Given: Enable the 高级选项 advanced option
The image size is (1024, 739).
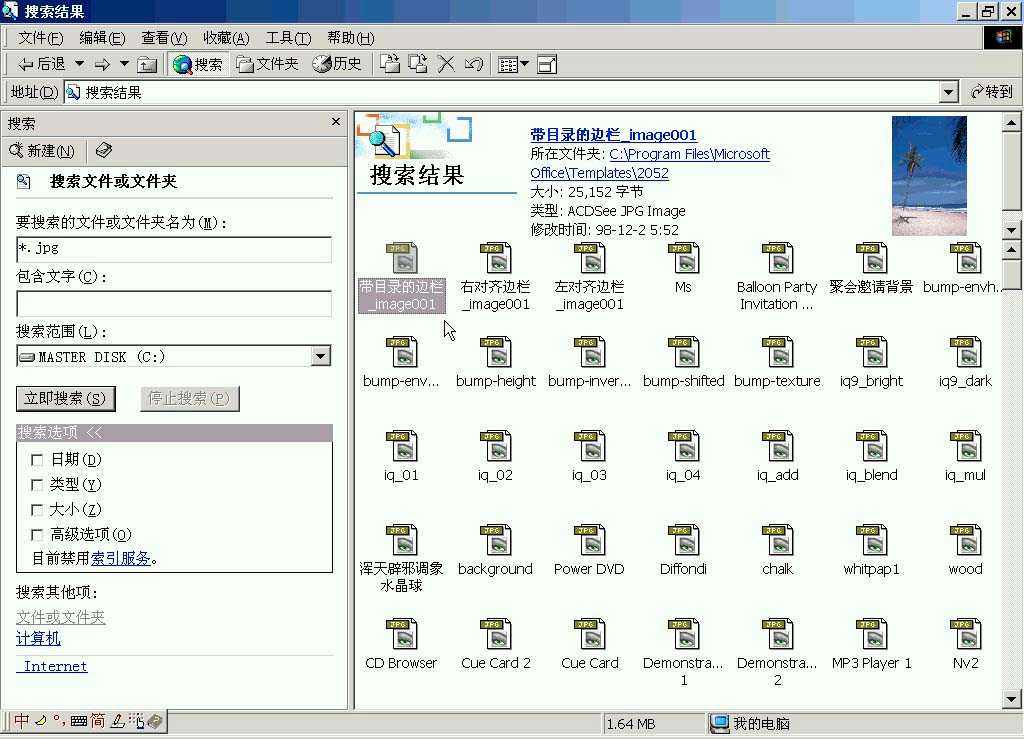Looking at the screenshot, I should pyautogui.click(x=37, y=534).
